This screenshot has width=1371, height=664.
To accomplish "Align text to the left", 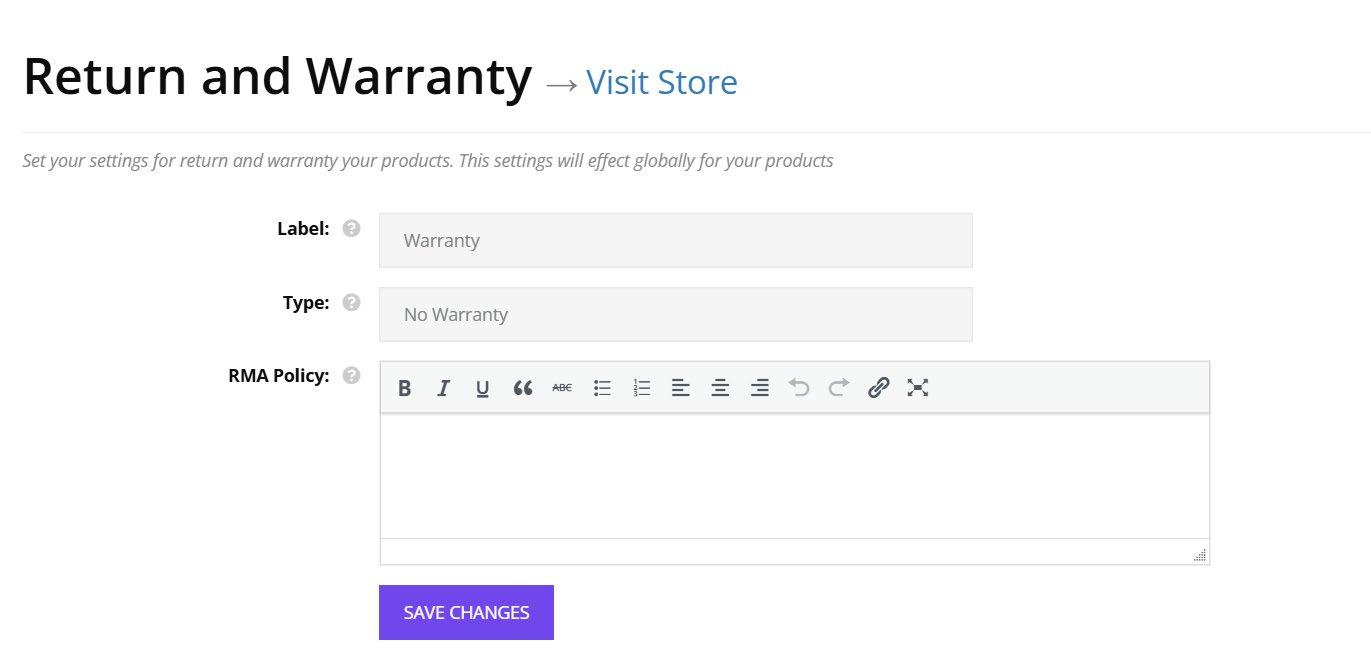I will (x=681, y=388).
